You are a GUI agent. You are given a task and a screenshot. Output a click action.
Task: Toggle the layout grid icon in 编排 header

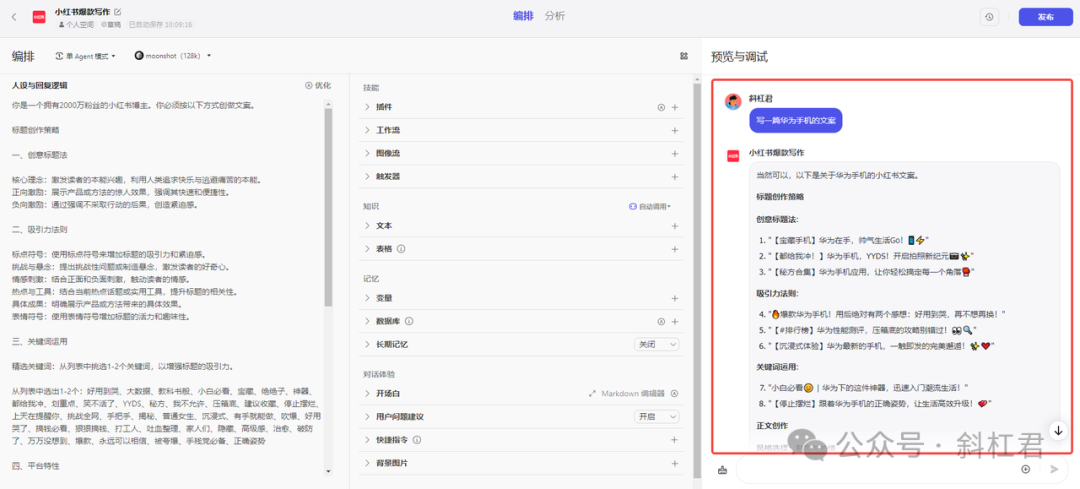coord(683,56)
